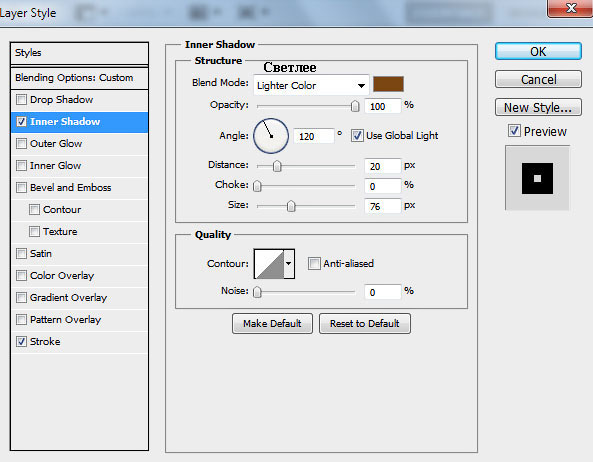Select Blending Options: Custom

point(79,78)
